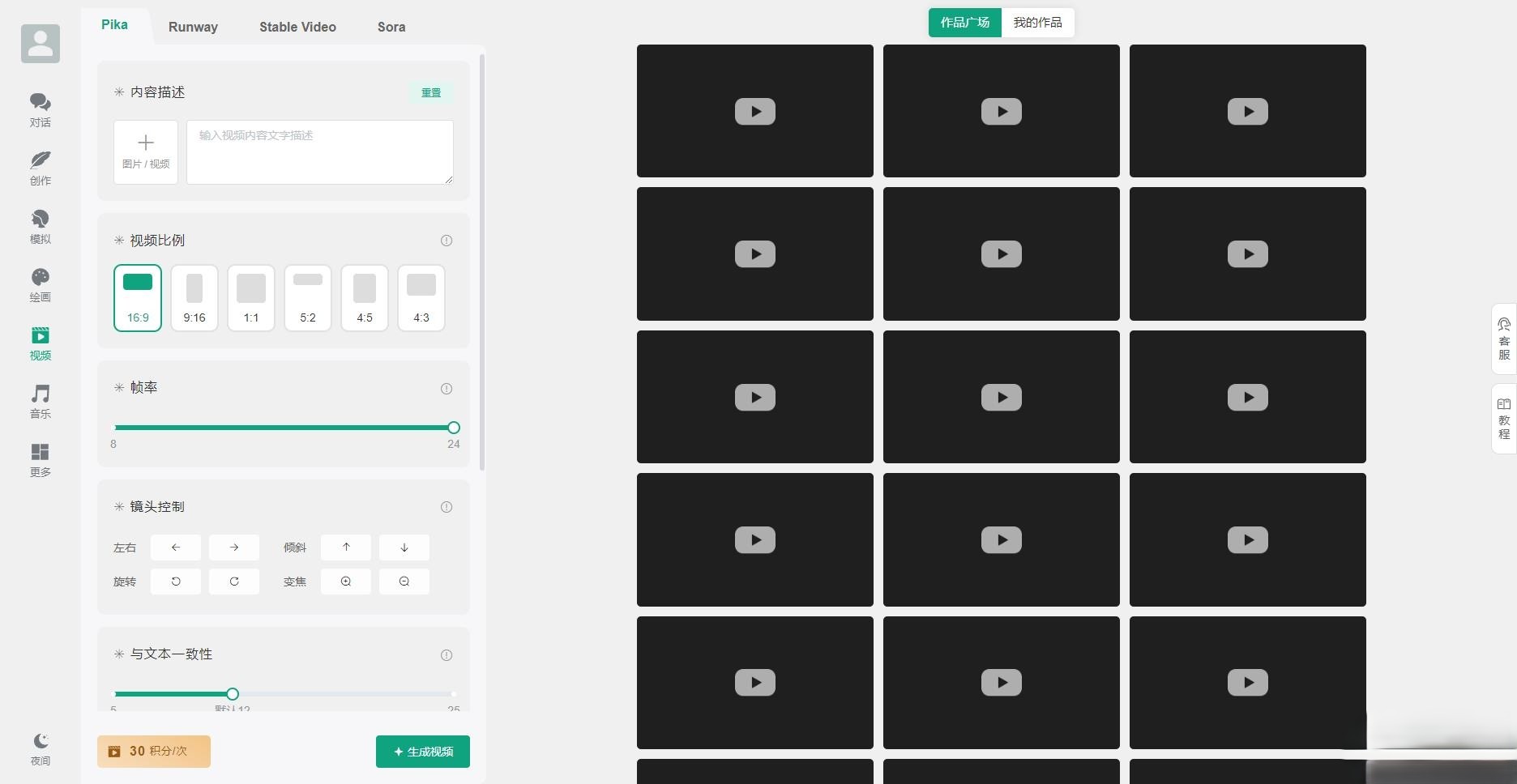The height and width of the screenshot is (784, 1517).
Task: Click the tilt up arrow button
Action: 346,548
